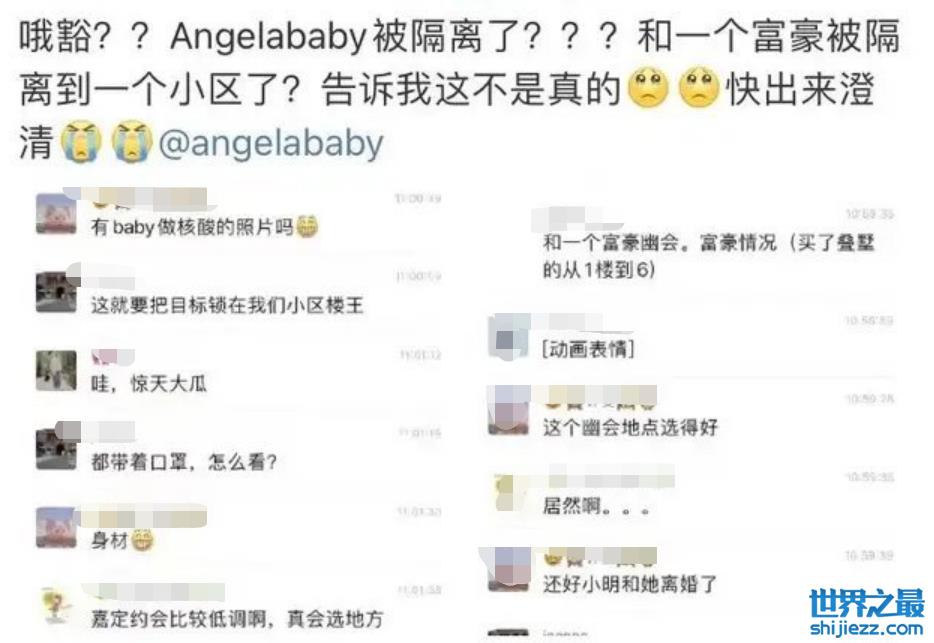Viewport: 934px width, 643px height.
Task: Click first crying emoji after '清'
Action: tap(82, 142)
